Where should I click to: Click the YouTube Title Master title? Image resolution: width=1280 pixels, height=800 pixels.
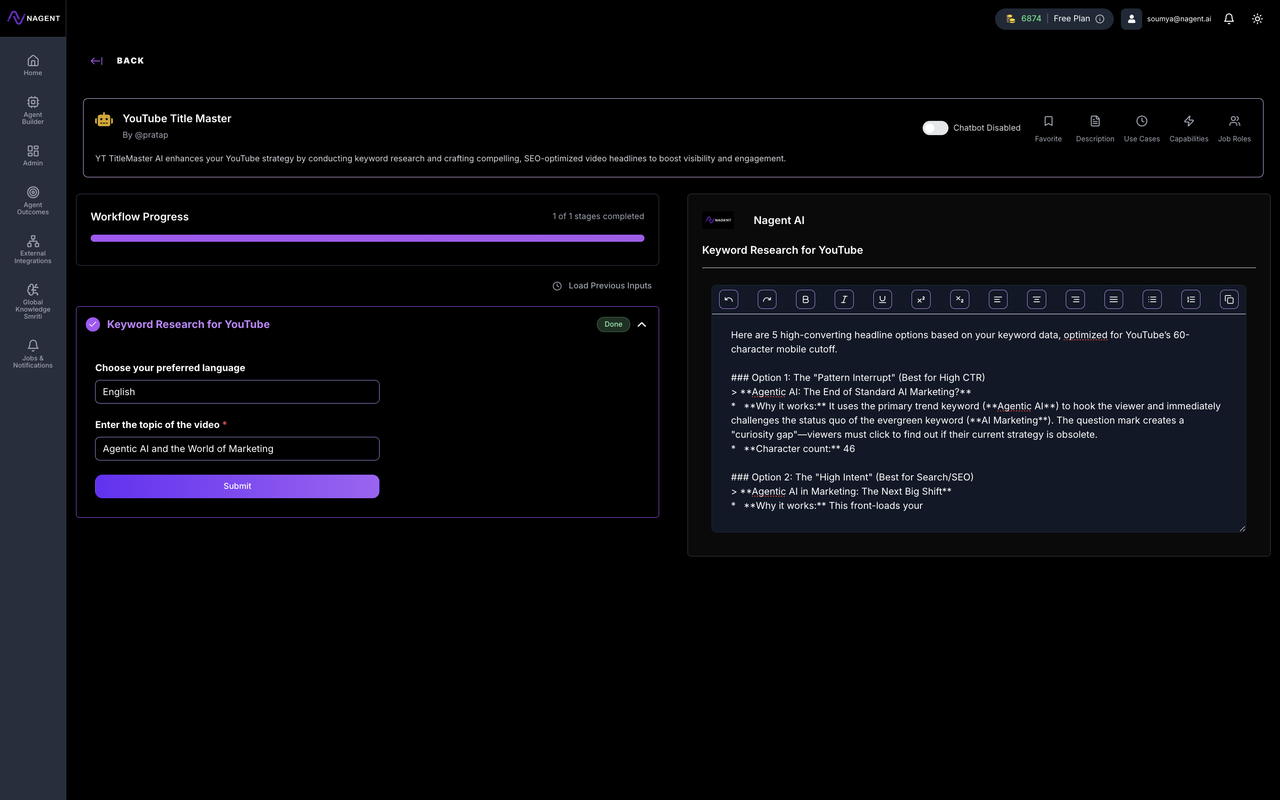[x=177, y=118]
